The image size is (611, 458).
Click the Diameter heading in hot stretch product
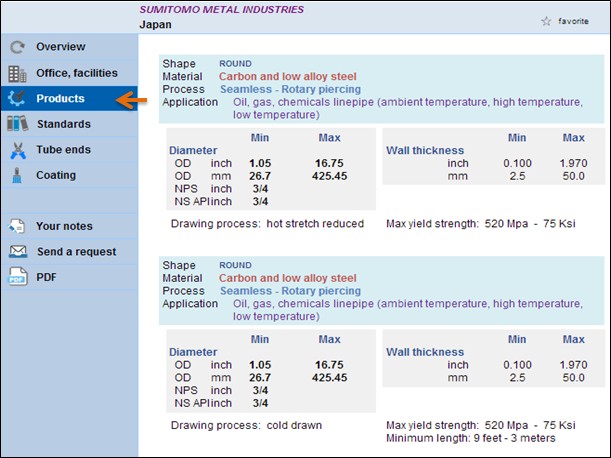point(193,150)
